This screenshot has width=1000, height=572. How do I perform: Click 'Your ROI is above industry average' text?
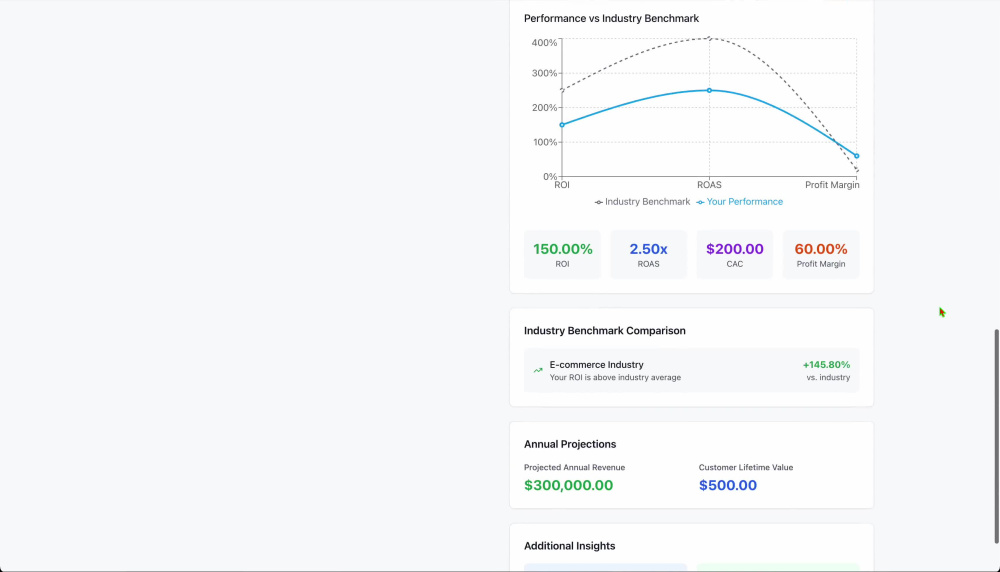(x=615, y=378)
